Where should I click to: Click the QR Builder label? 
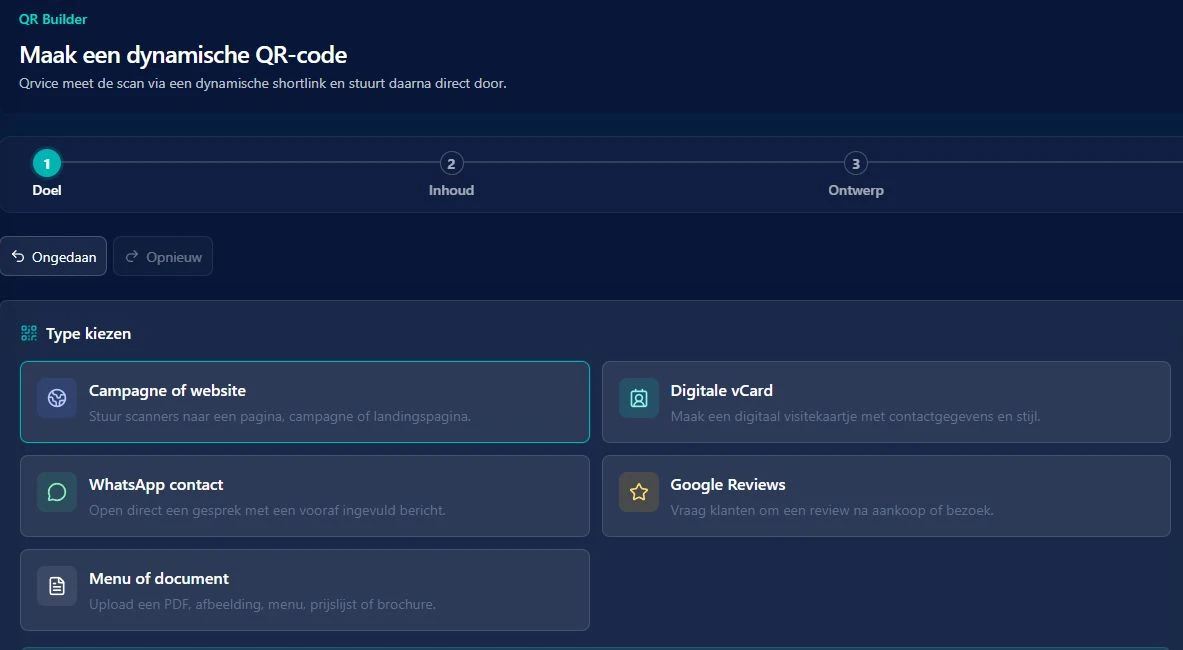(x=53, y=20)
